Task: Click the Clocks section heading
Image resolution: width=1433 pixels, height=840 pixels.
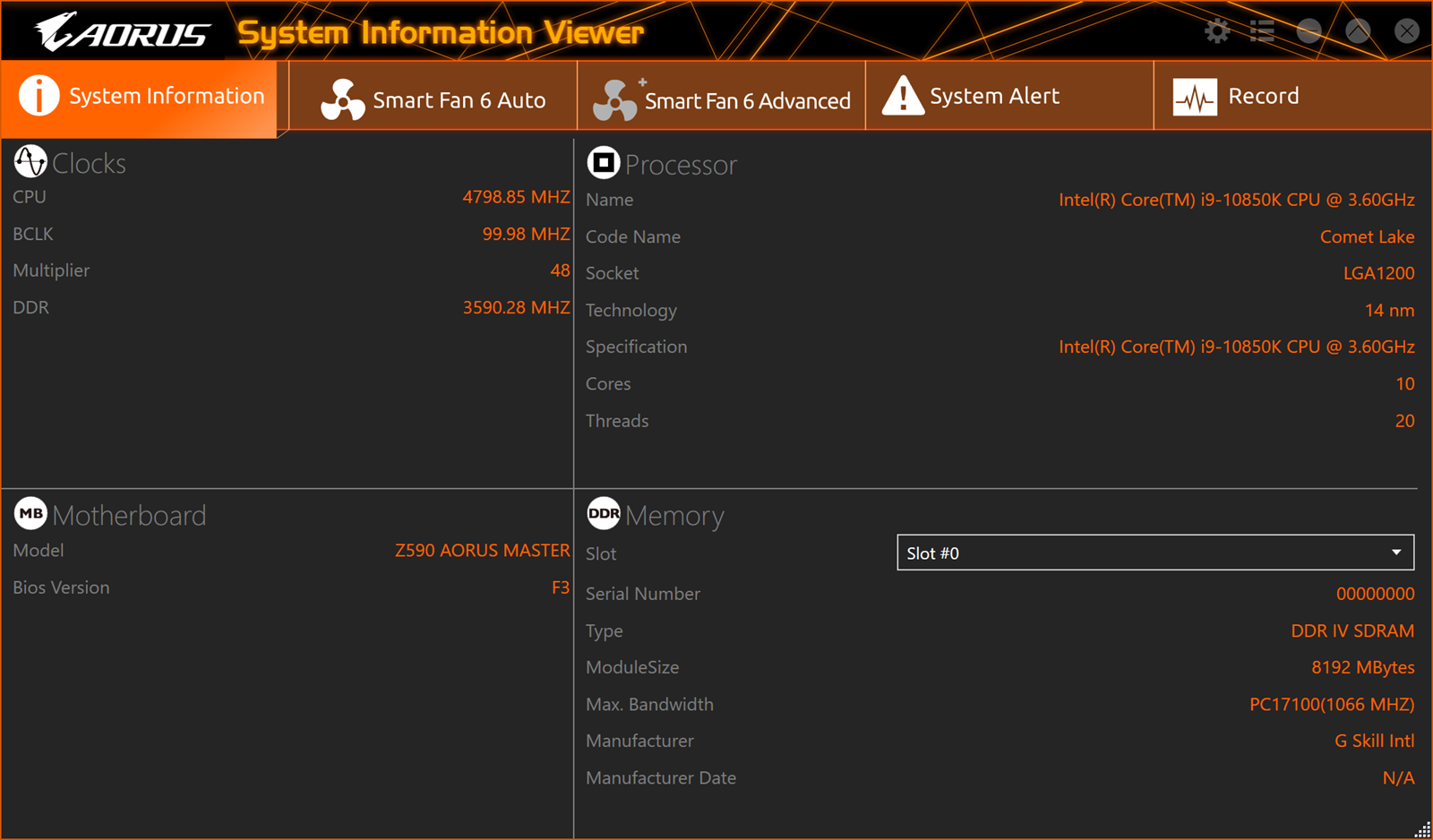Action: 89,163
